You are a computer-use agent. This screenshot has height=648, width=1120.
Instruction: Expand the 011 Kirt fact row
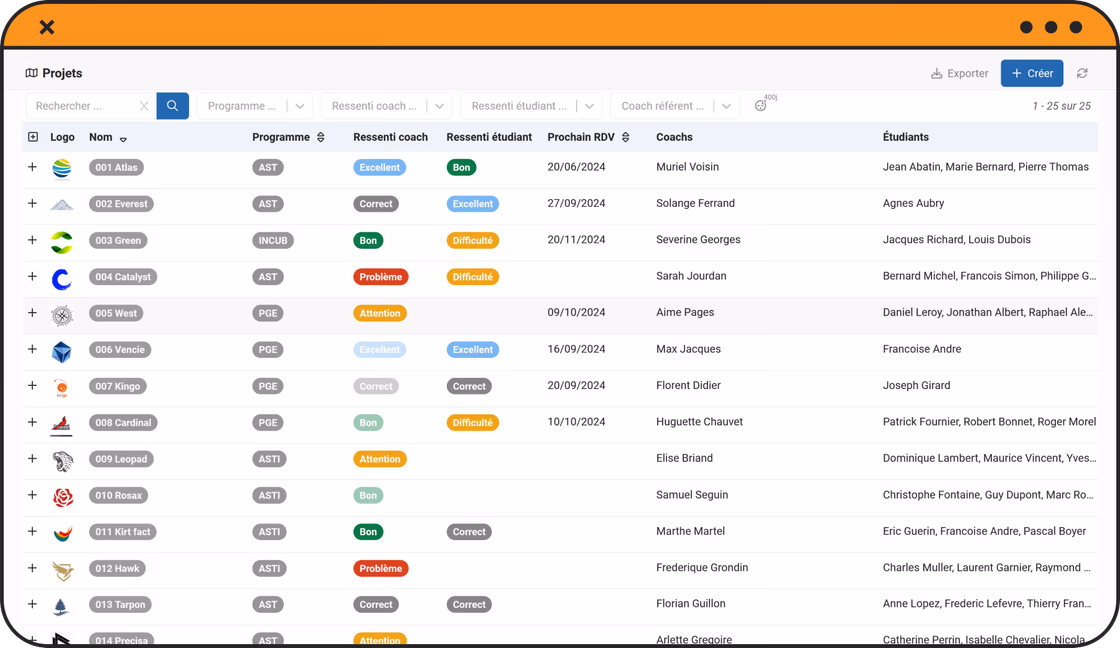[x=32, y=531]
